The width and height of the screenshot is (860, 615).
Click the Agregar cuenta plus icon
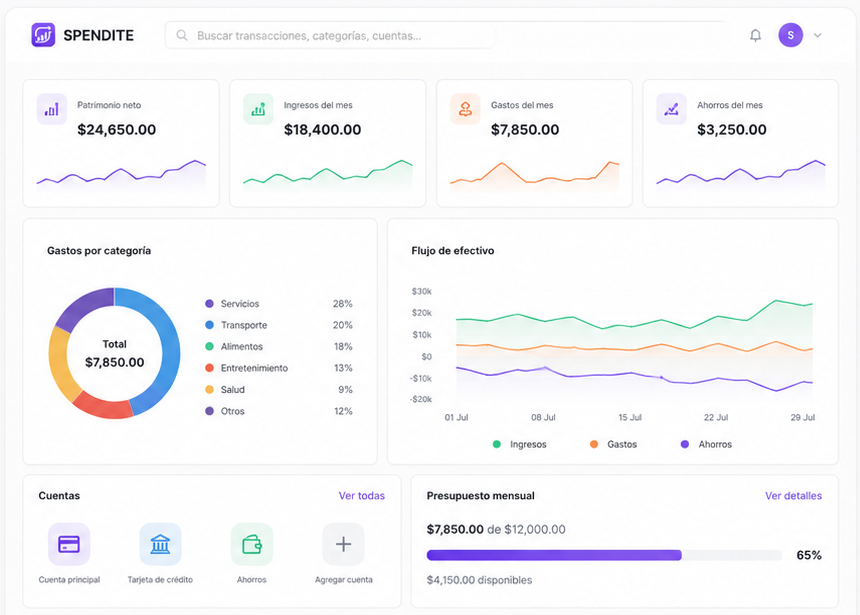point(343,544)
